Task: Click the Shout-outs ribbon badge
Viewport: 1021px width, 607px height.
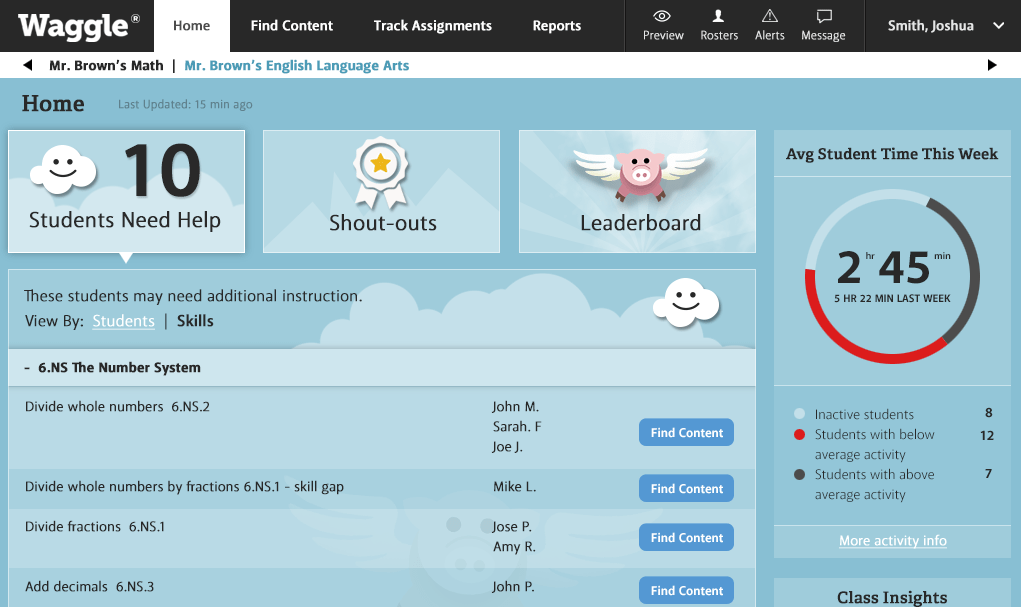Action: coord(381,171)
